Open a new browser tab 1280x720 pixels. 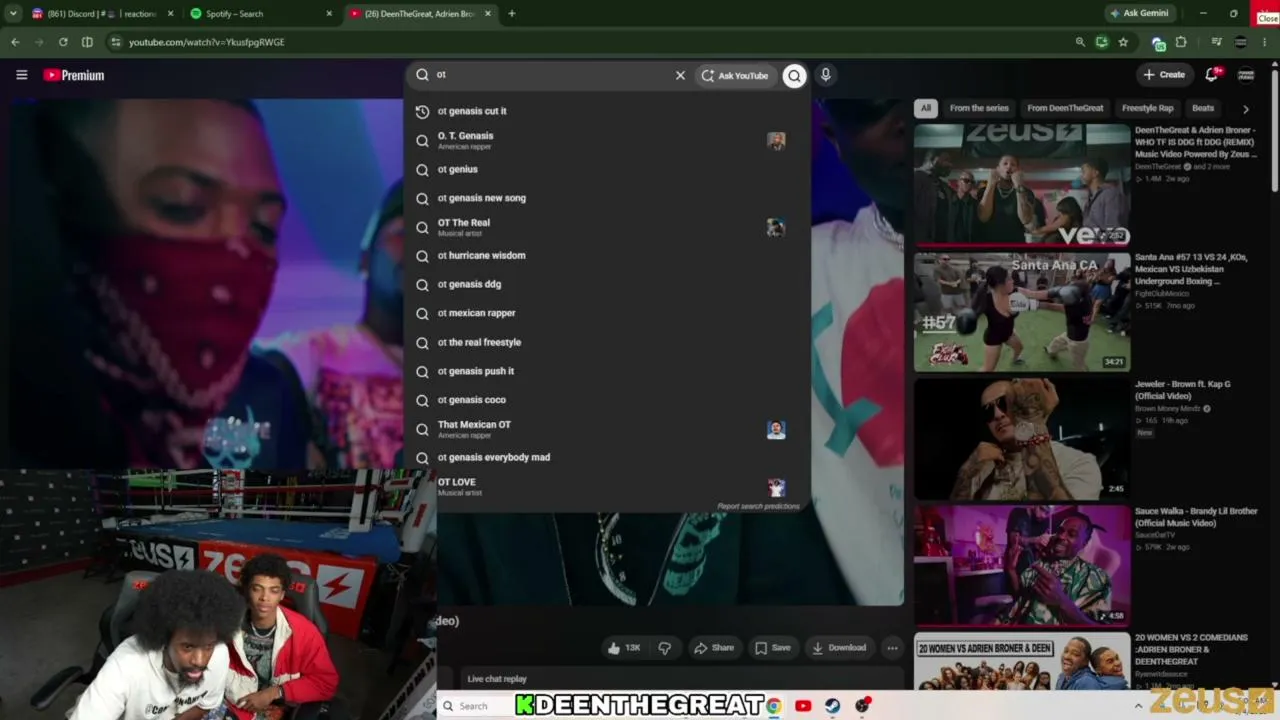point(511,13)
